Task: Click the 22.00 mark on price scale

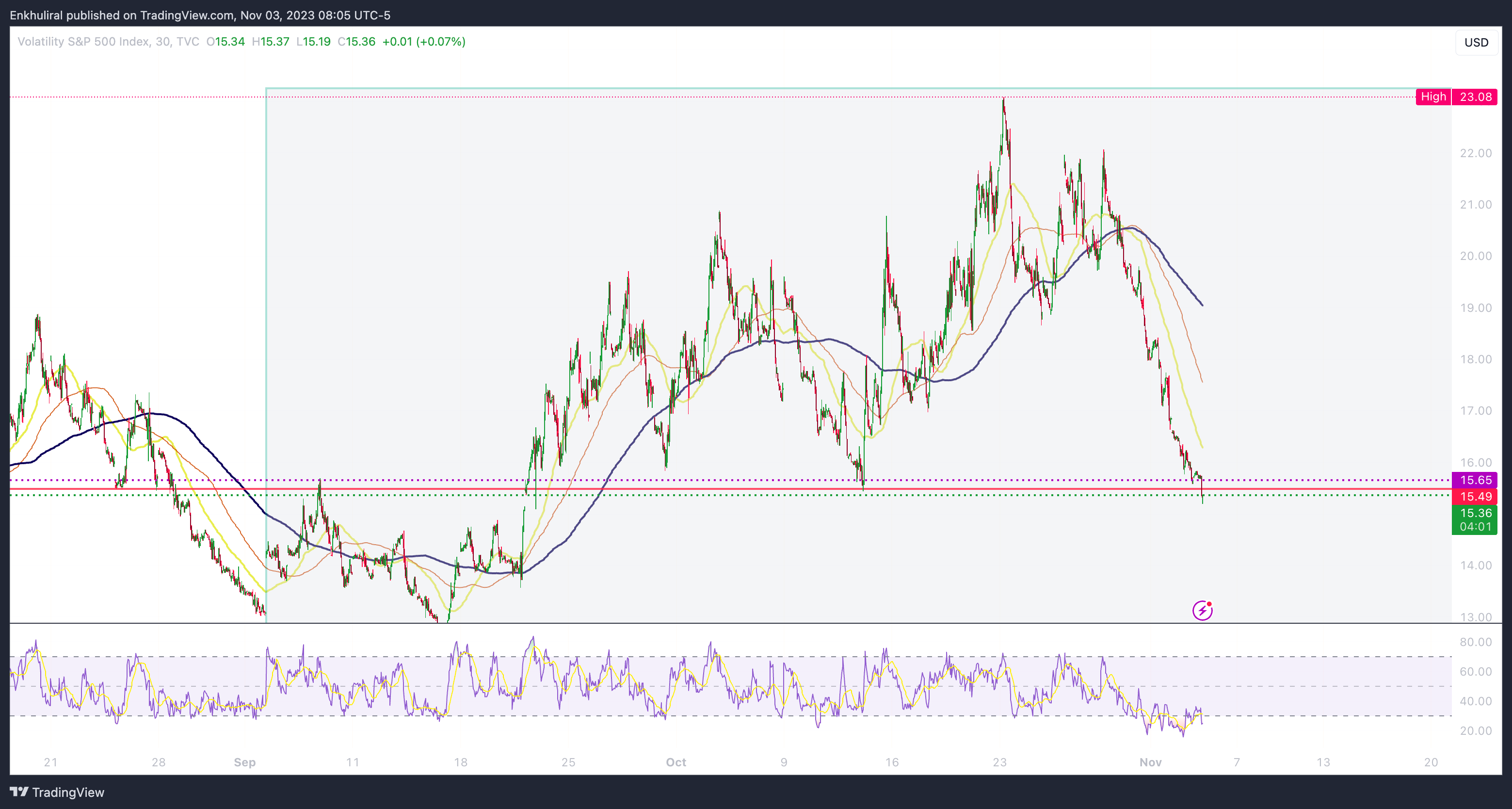Action: (x=1475, y=153)
